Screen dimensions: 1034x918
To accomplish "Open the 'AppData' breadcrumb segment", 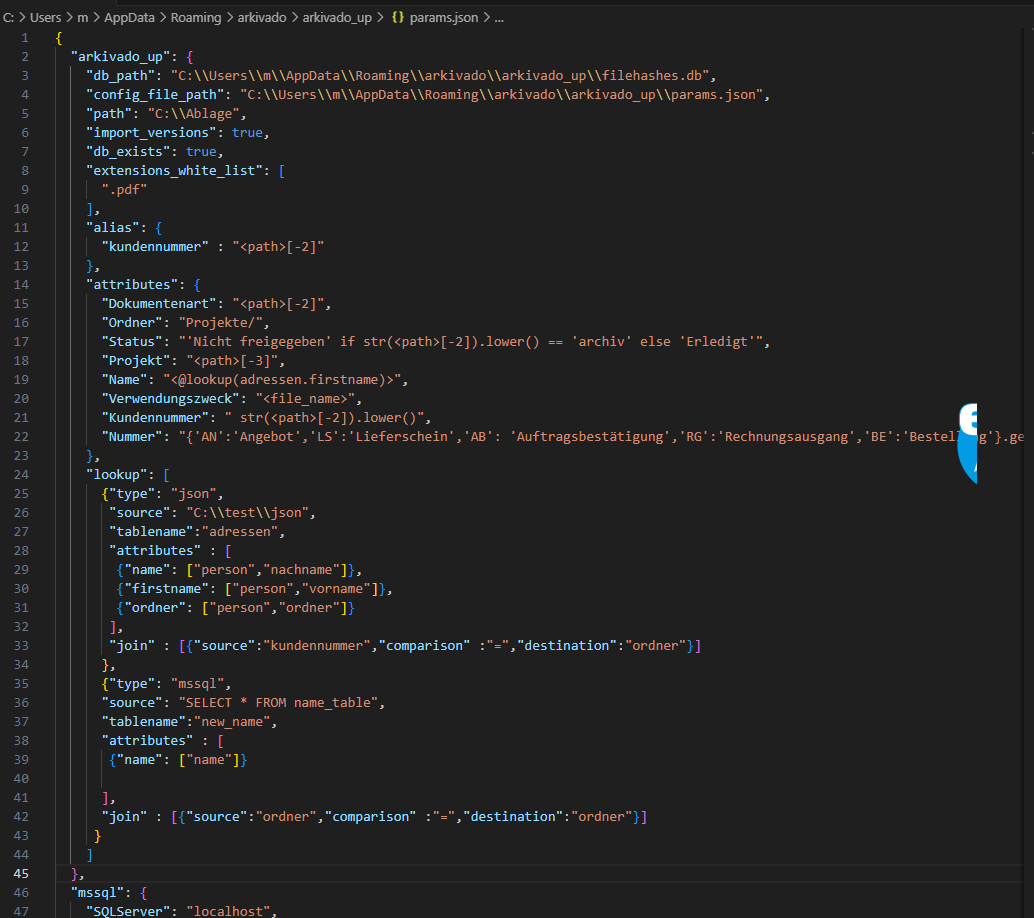I will pos(129,17).
